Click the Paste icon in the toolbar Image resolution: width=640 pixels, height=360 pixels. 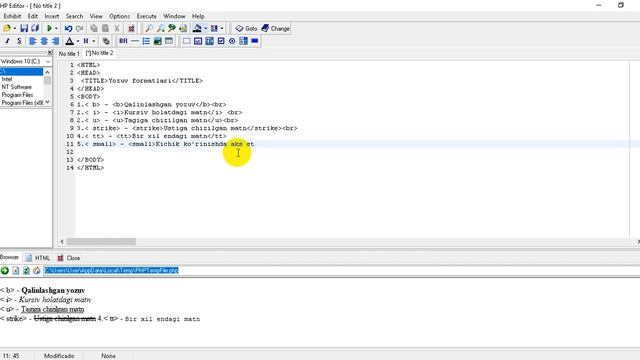[x=105, y=28]
